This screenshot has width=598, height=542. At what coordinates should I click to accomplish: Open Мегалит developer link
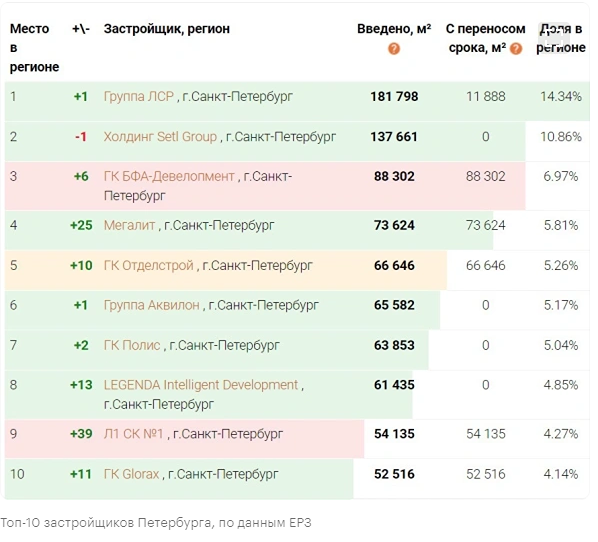(129, 225)
